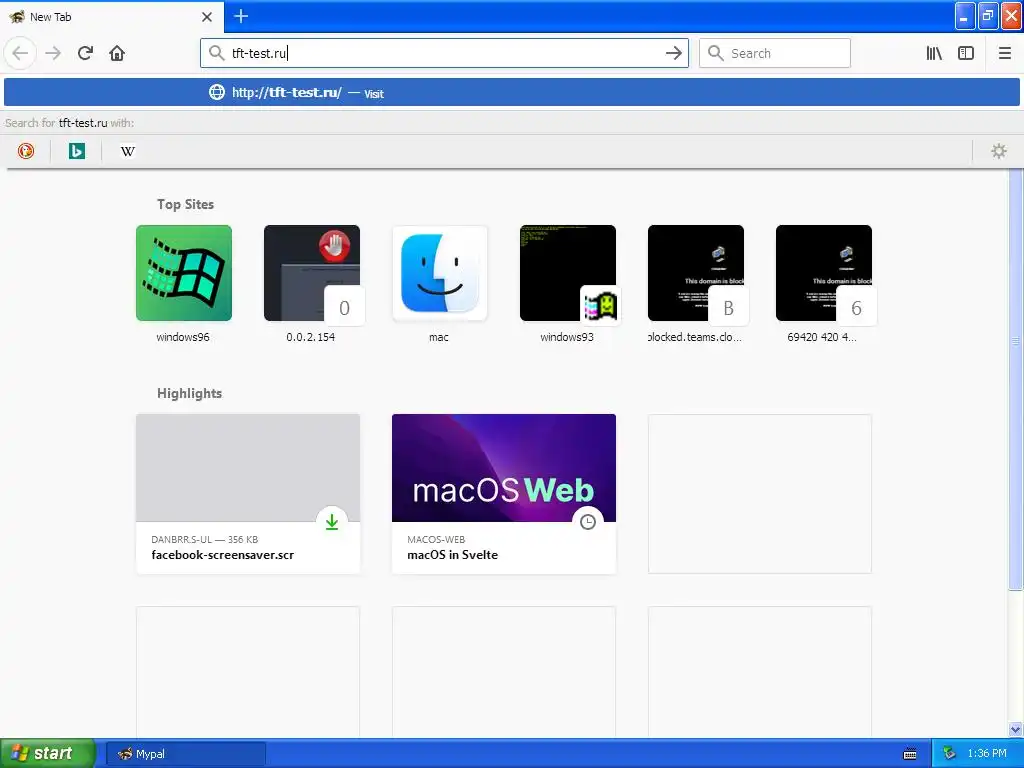Open the hamburger application menu
The width and height of the screenshot is (1024, 768).
tap(1004, 53)
